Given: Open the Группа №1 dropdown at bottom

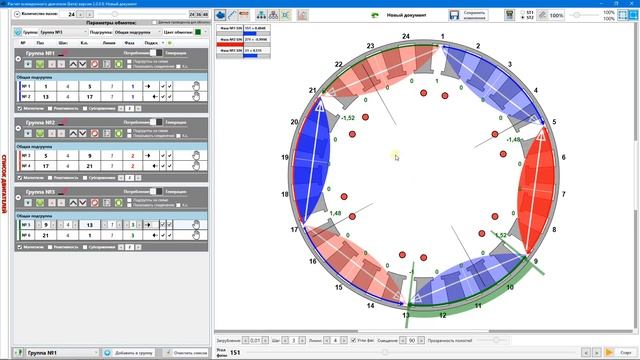Looking at the screenshot, I should point(62,353).
